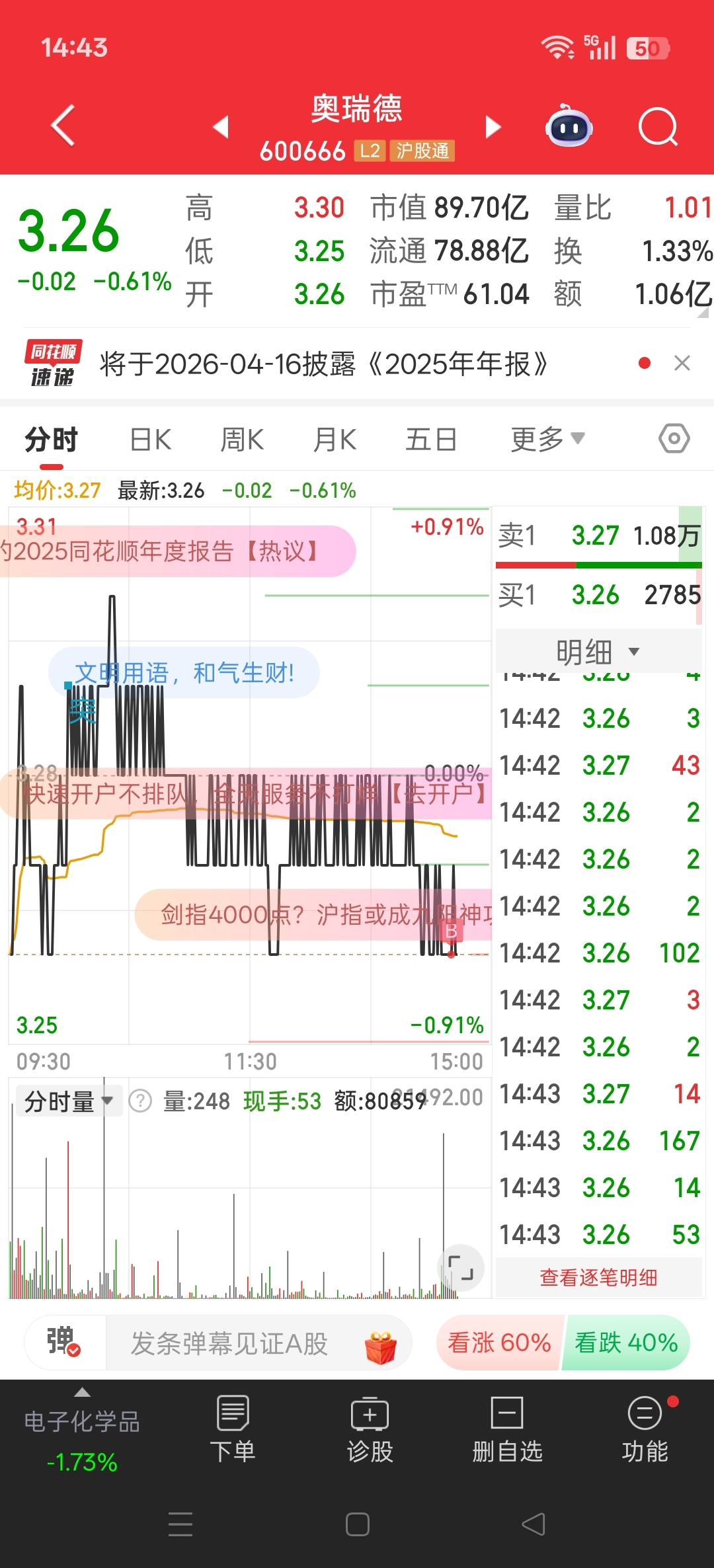Open search with magnifier icon

point(658,126)
